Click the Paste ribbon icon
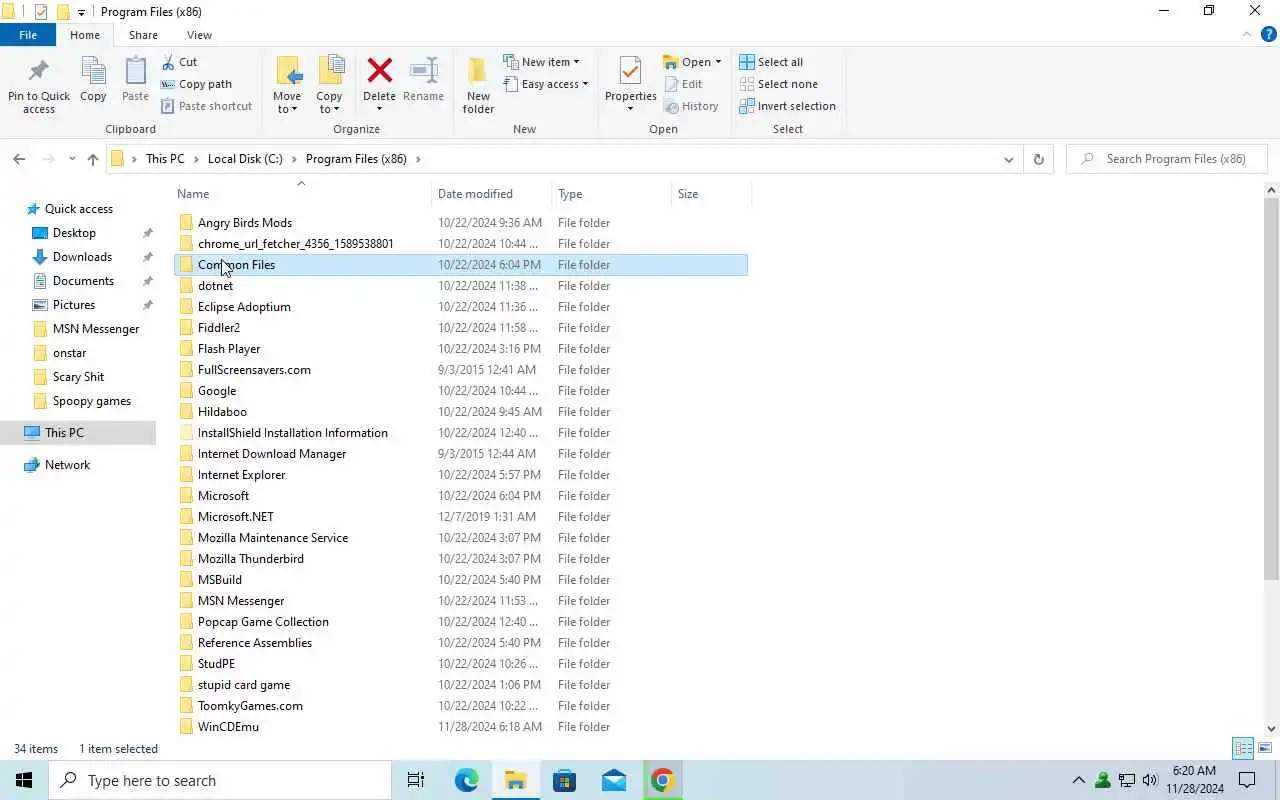This screenshot has height=800, width=1280. (x=135, y=72)
